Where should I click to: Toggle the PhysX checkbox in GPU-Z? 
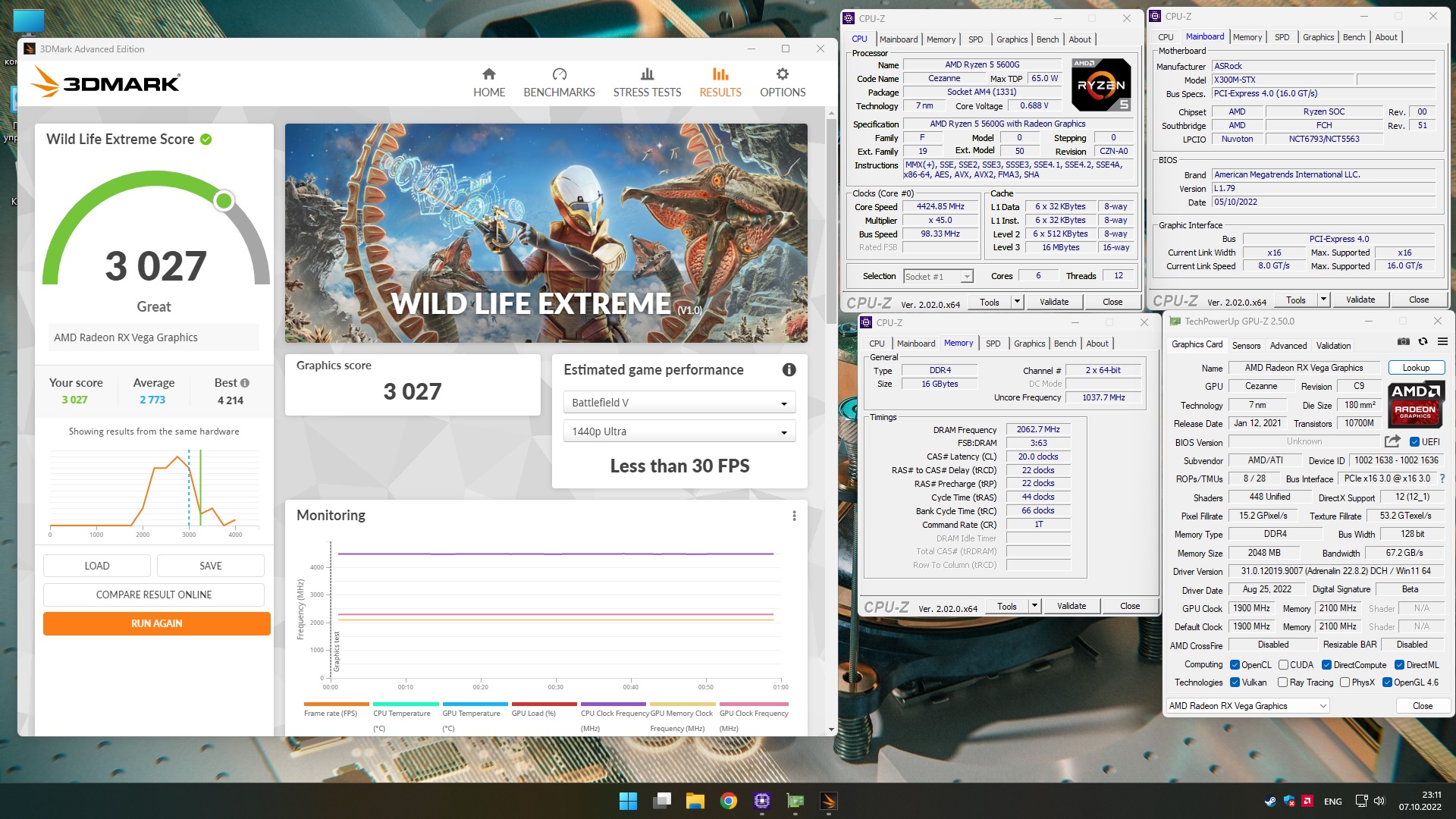(1345, 682)
